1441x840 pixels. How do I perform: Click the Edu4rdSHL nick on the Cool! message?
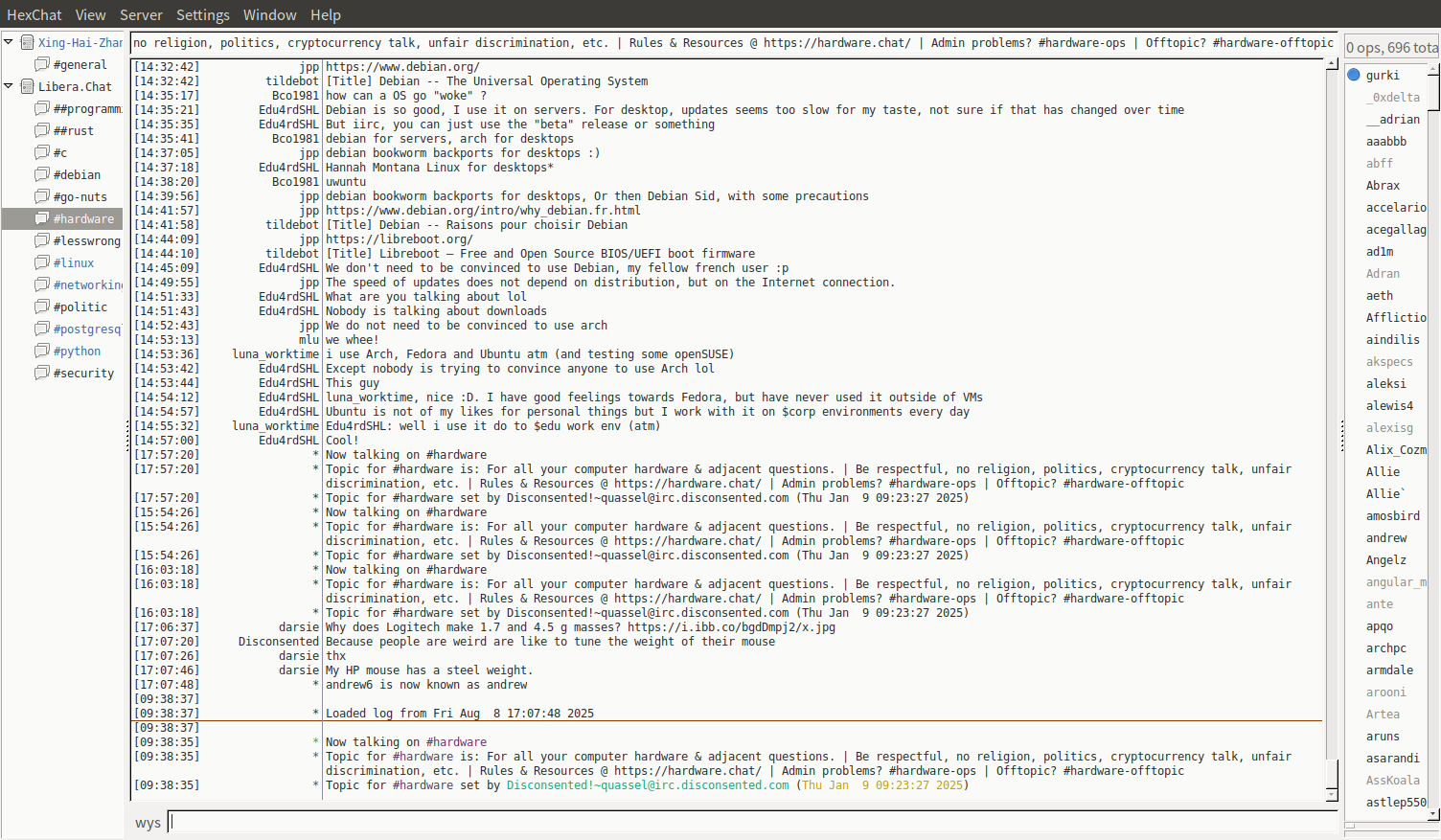click(x=288, y=441)
